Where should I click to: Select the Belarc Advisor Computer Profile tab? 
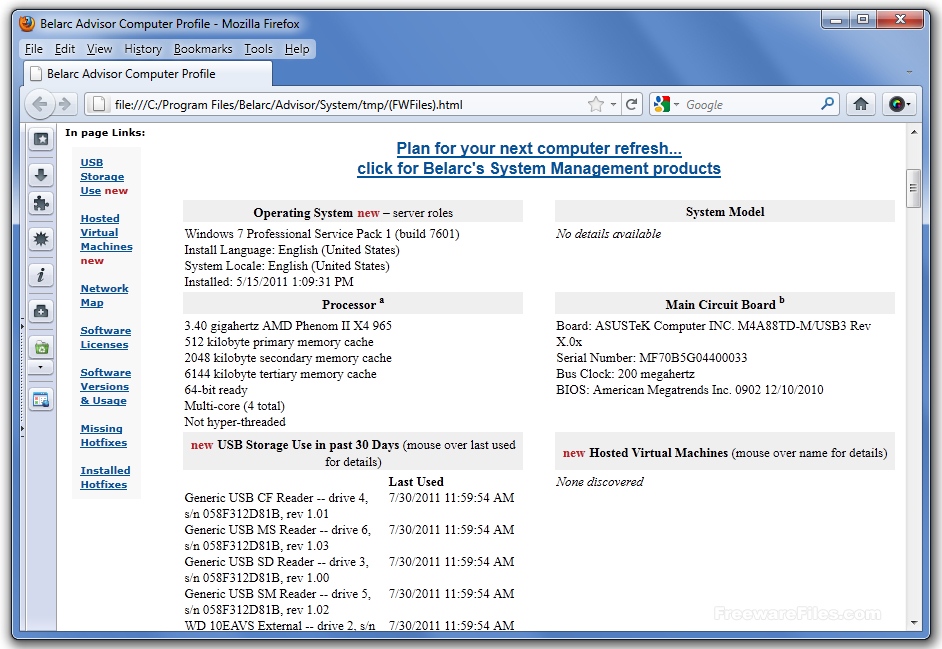148,74
